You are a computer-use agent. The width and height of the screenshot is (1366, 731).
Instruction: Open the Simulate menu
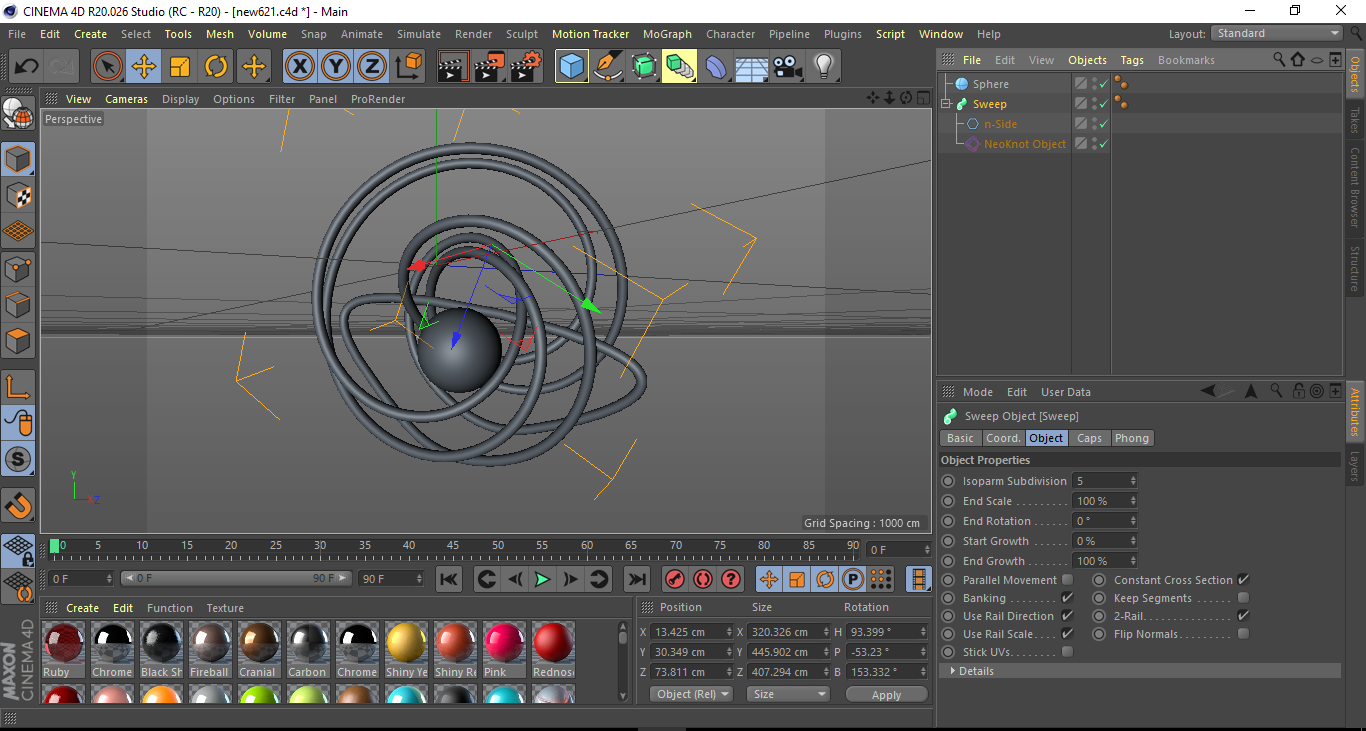418,34
